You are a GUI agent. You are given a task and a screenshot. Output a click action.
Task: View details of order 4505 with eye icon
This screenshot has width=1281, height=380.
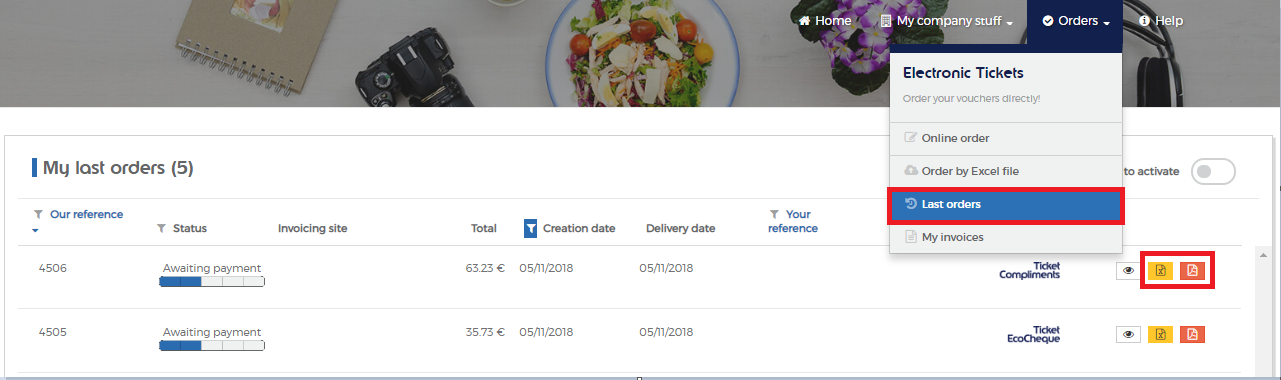pyautogui.click(x=1128, y=335)
